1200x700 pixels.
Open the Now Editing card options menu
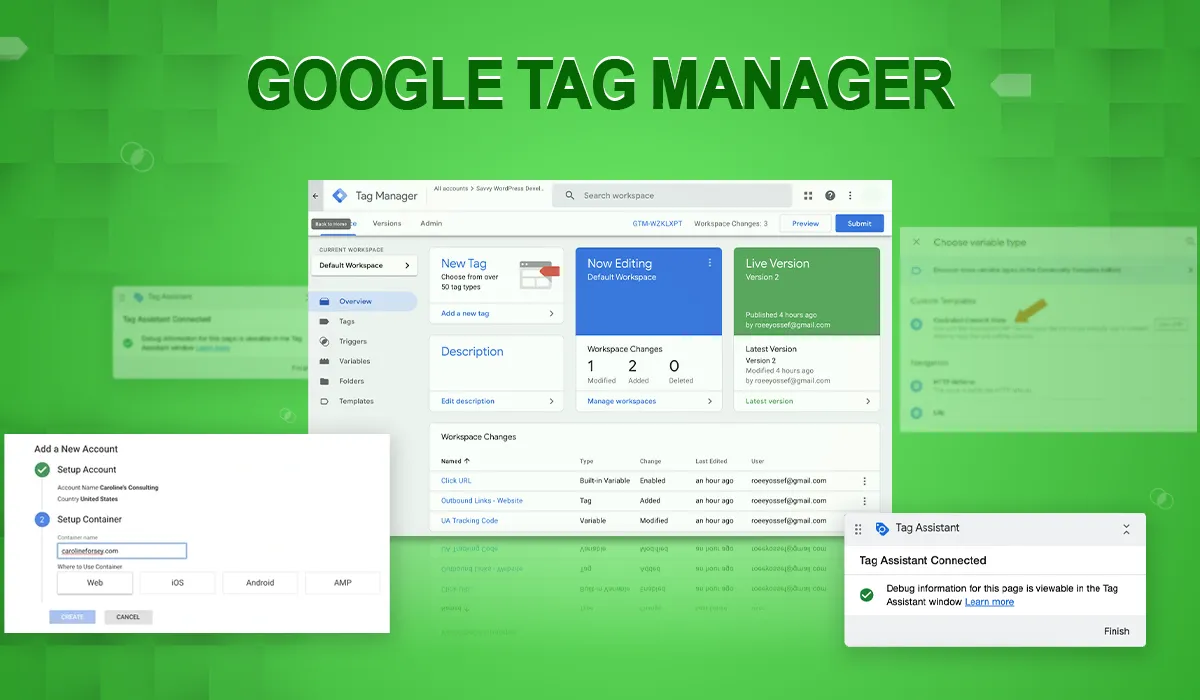coord(710,263)
